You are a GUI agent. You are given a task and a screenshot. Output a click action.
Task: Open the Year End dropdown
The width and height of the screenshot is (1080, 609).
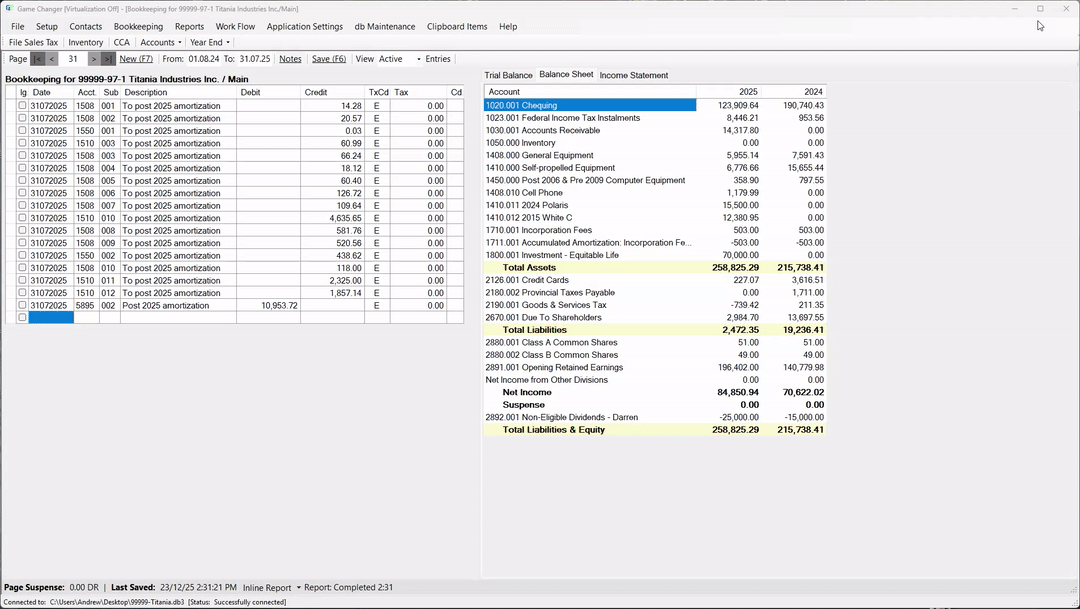(210, 43)
